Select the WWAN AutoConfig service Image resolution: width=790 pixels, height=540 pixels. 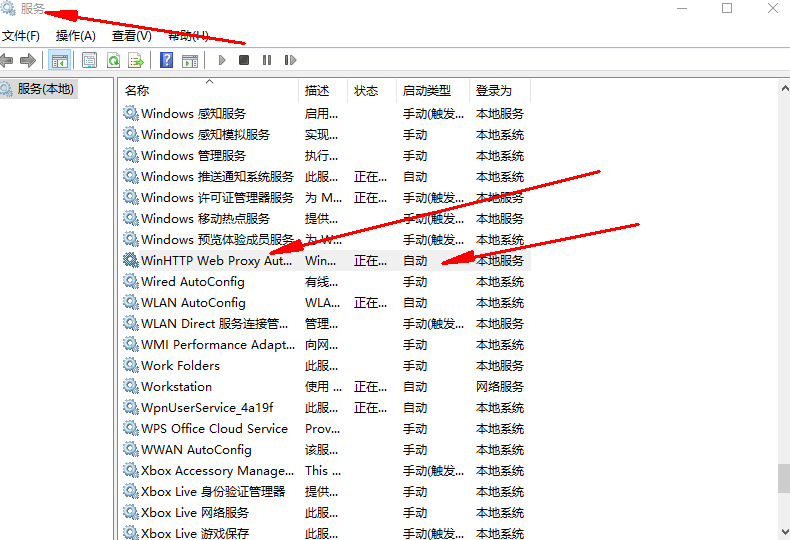326,449
